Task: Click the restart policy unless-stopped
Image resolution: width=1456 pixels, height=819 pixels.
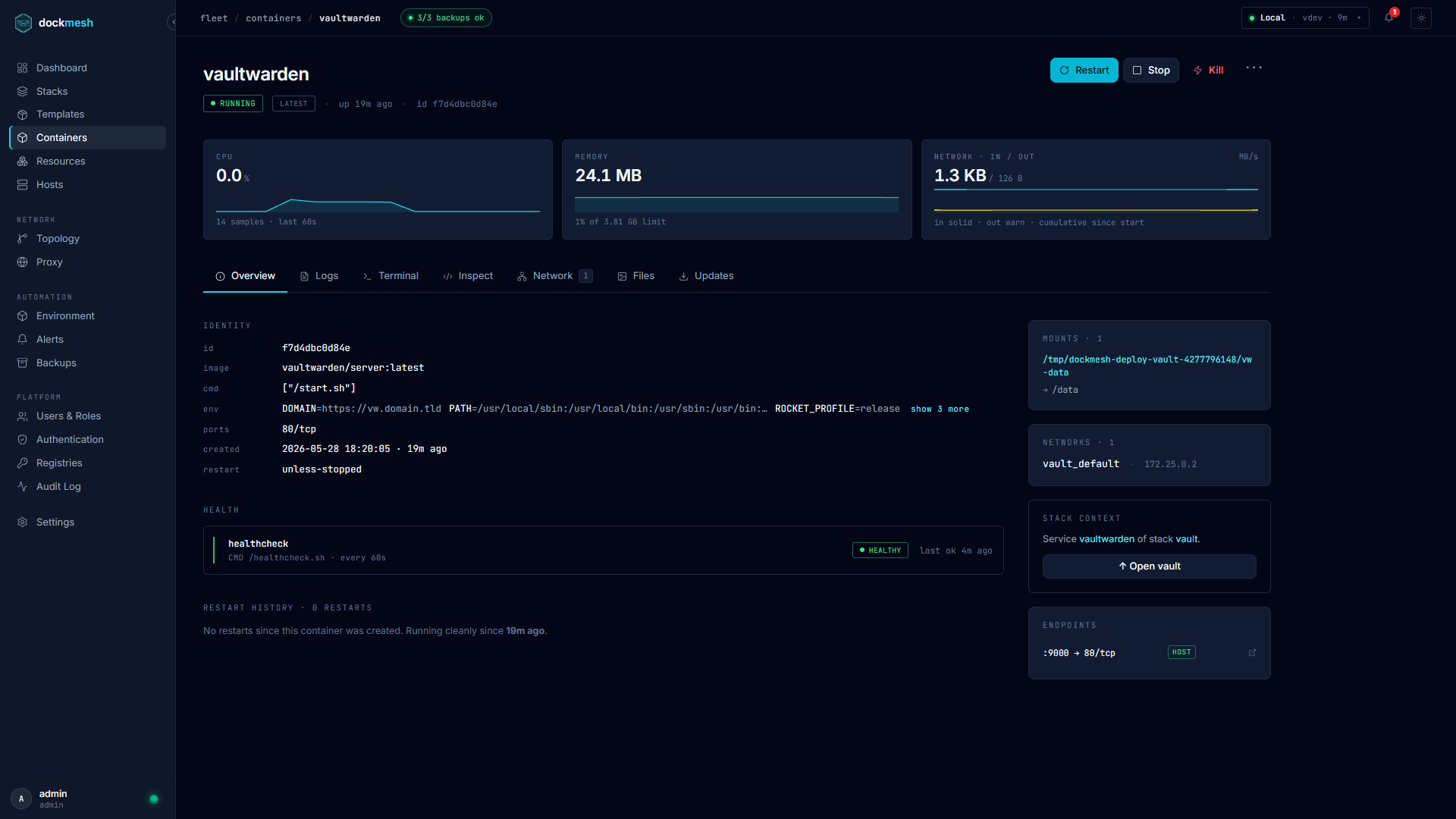Action: click(x=322, y=469)
